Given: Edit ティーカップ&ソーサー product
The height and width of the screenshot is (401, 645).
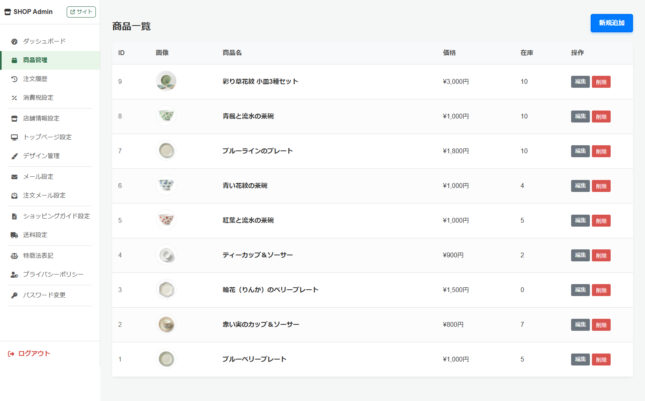Looking at the screenshot, I should 580,255.
